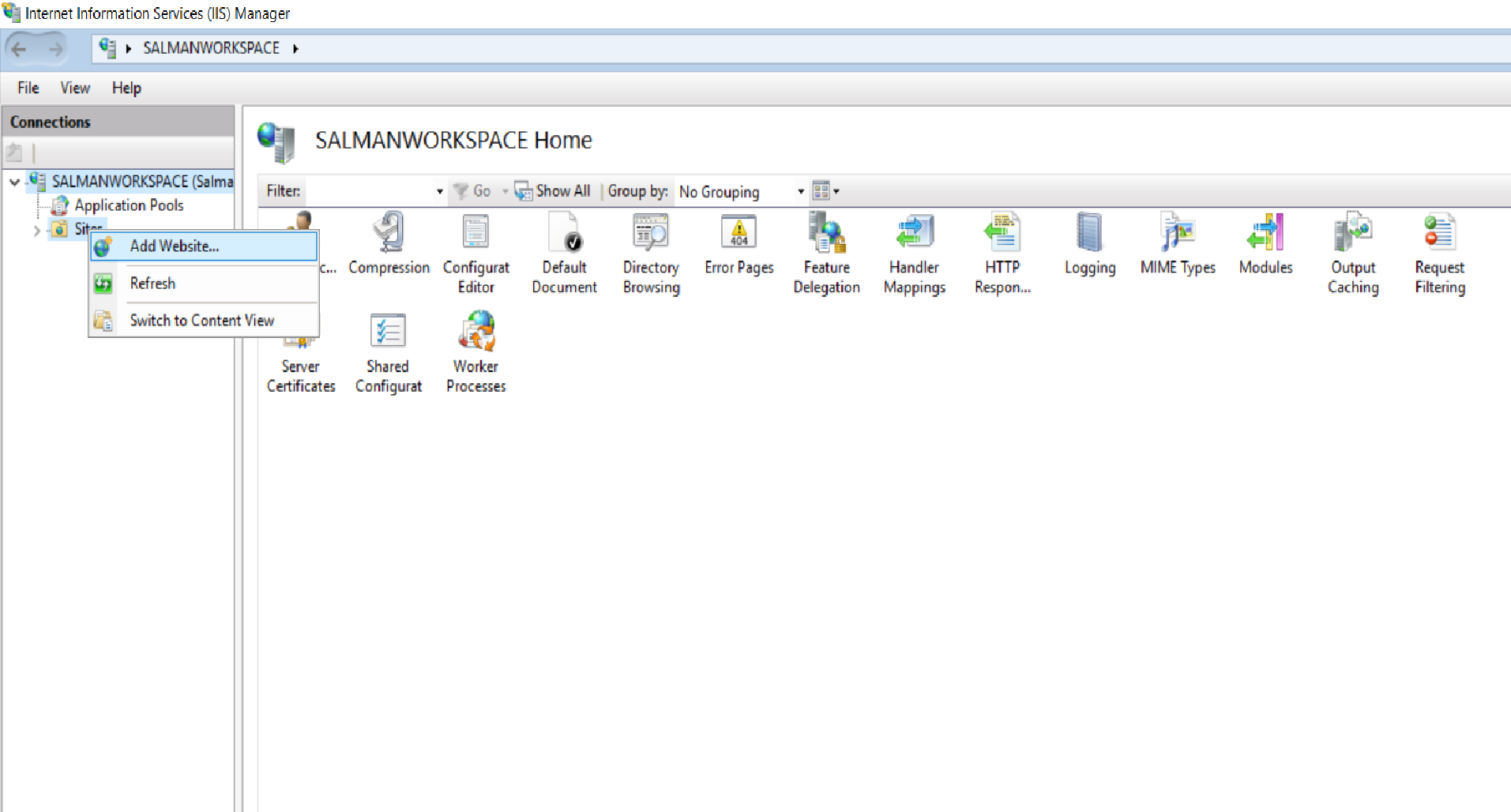Viewport: 1511px width, 812px height.
Task: Select Application Pools in Connections tree
Action: 129,205
